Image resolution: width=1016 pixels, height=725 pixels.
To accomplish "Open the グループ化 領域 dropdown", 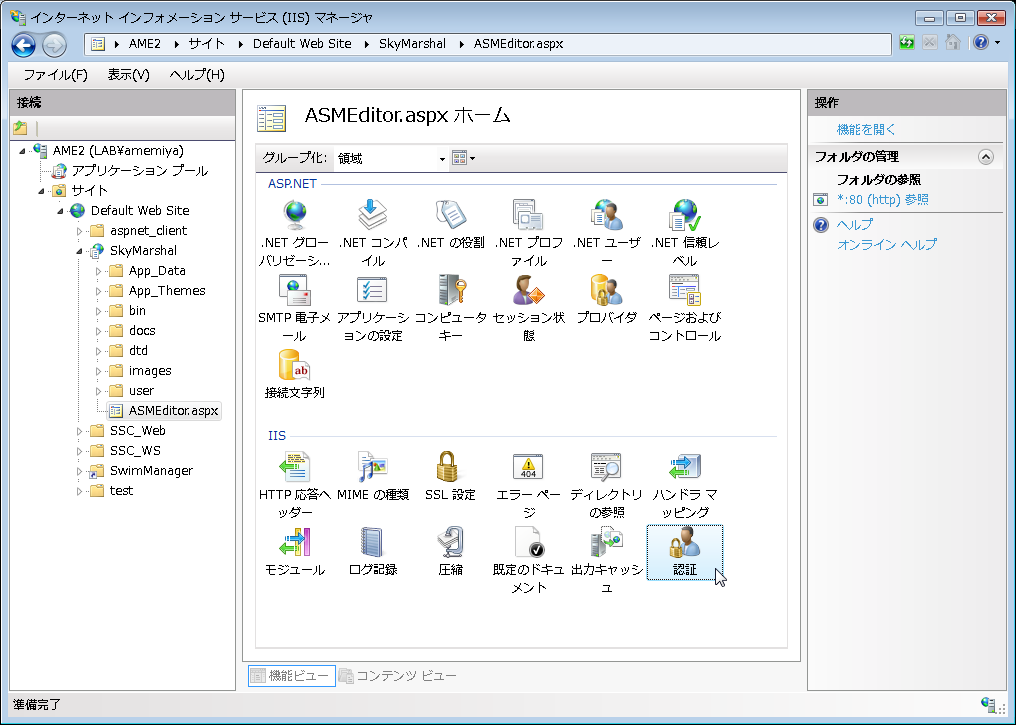I will coord(391,158).
